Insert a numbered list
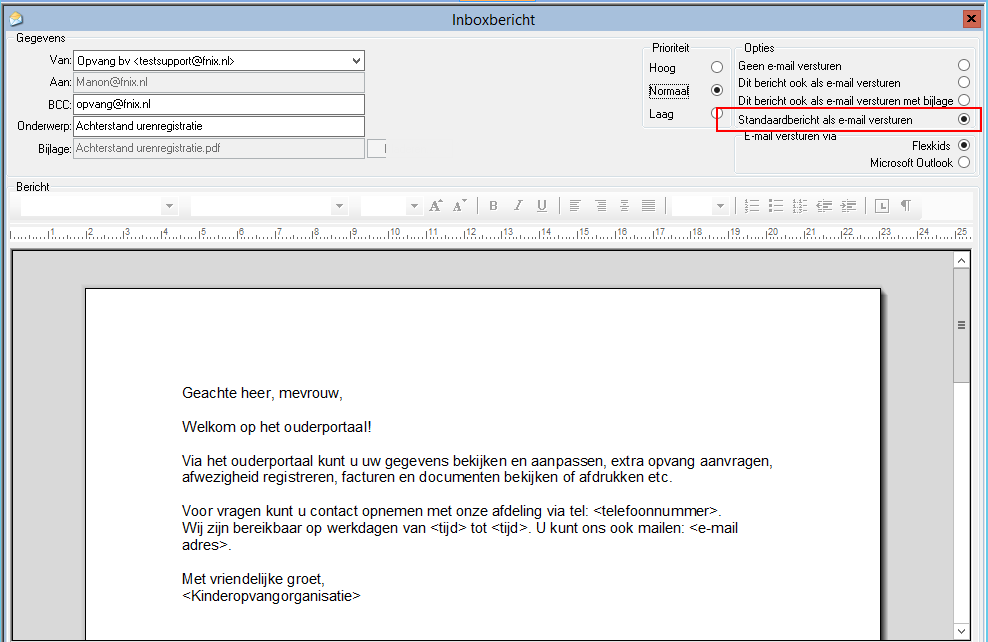The height and width of the screenshot is (642, 988). tap(753, 206)
